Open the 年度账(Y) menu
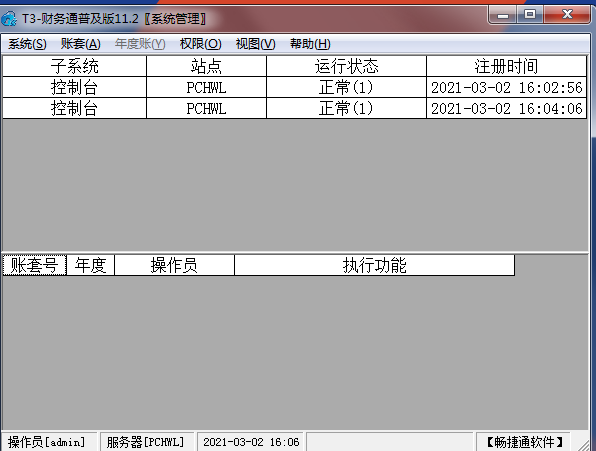This screenshot has height=451, width=596. tap(140, 44)
